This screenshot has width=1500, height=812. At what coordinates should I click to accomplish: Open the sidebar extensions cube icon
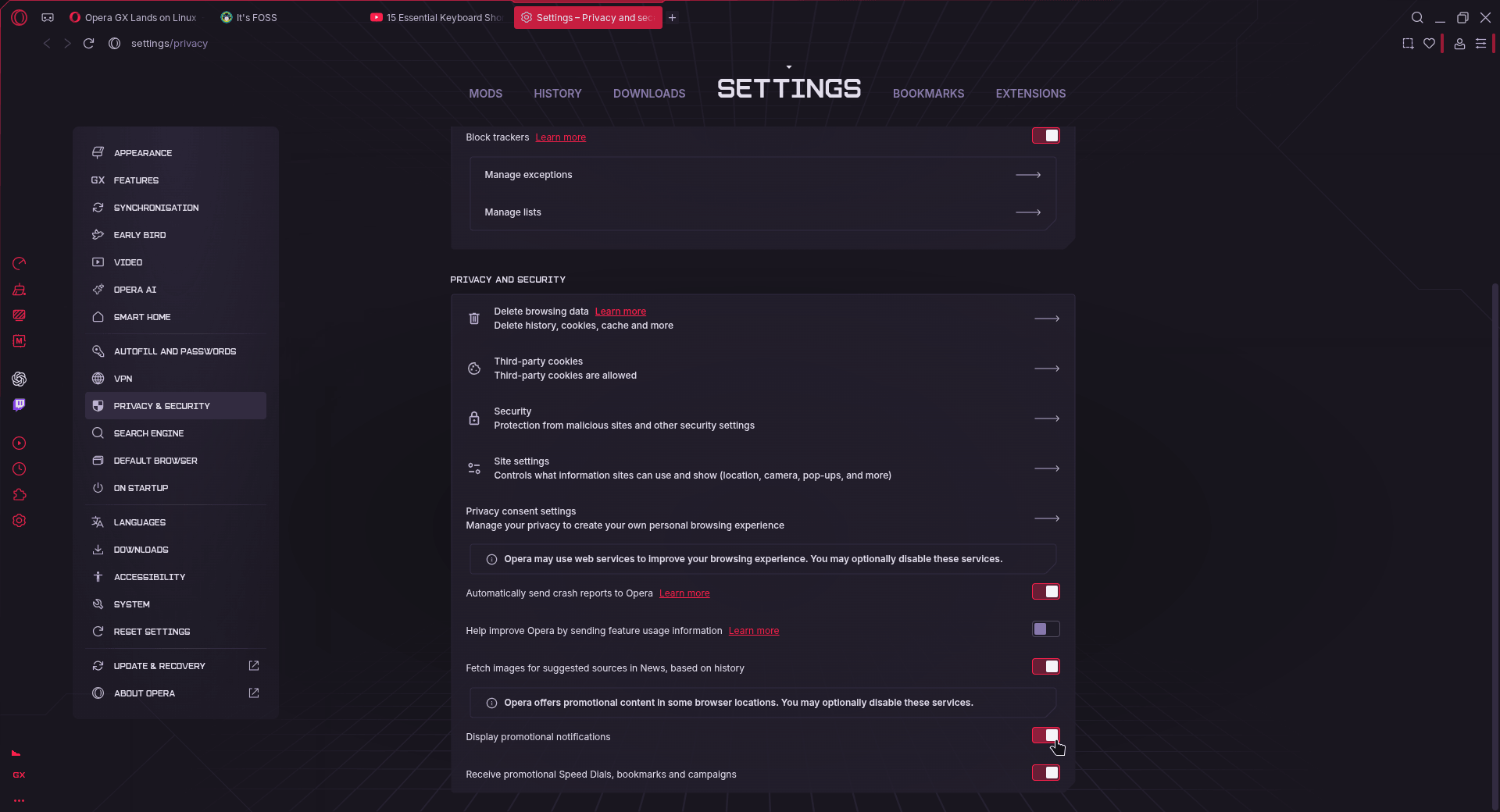(20, 495)
